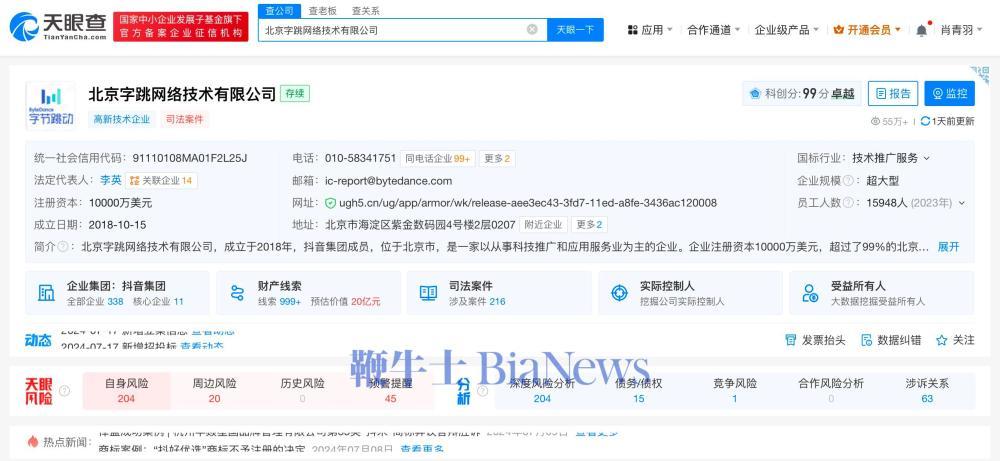Click 全部企业 338 count
This screenshot has width=1000, height=461.
click(95, 302)
